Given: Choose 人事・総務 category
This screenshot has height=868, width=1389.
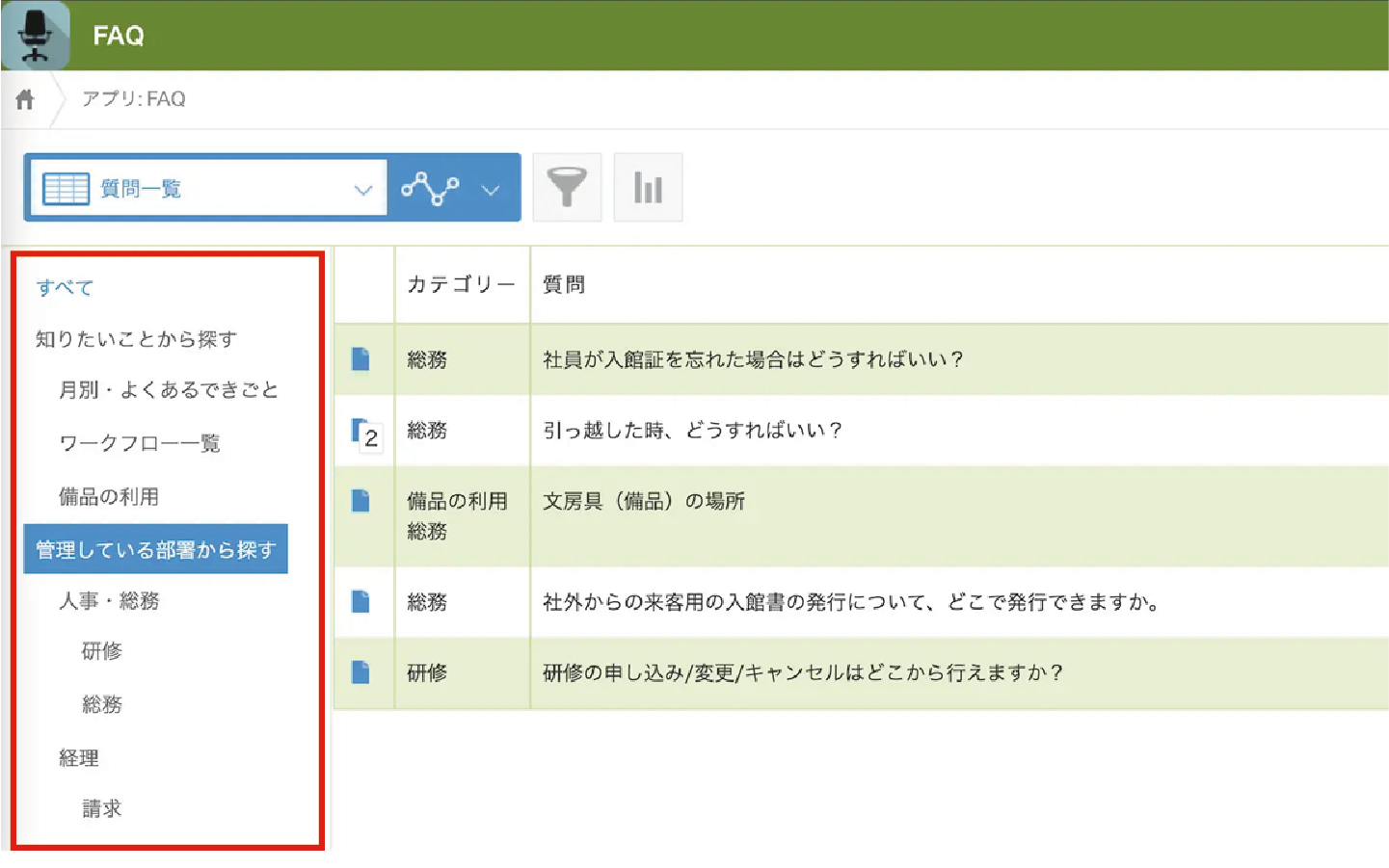Looking at the screenshot, I should pos(109,601).
